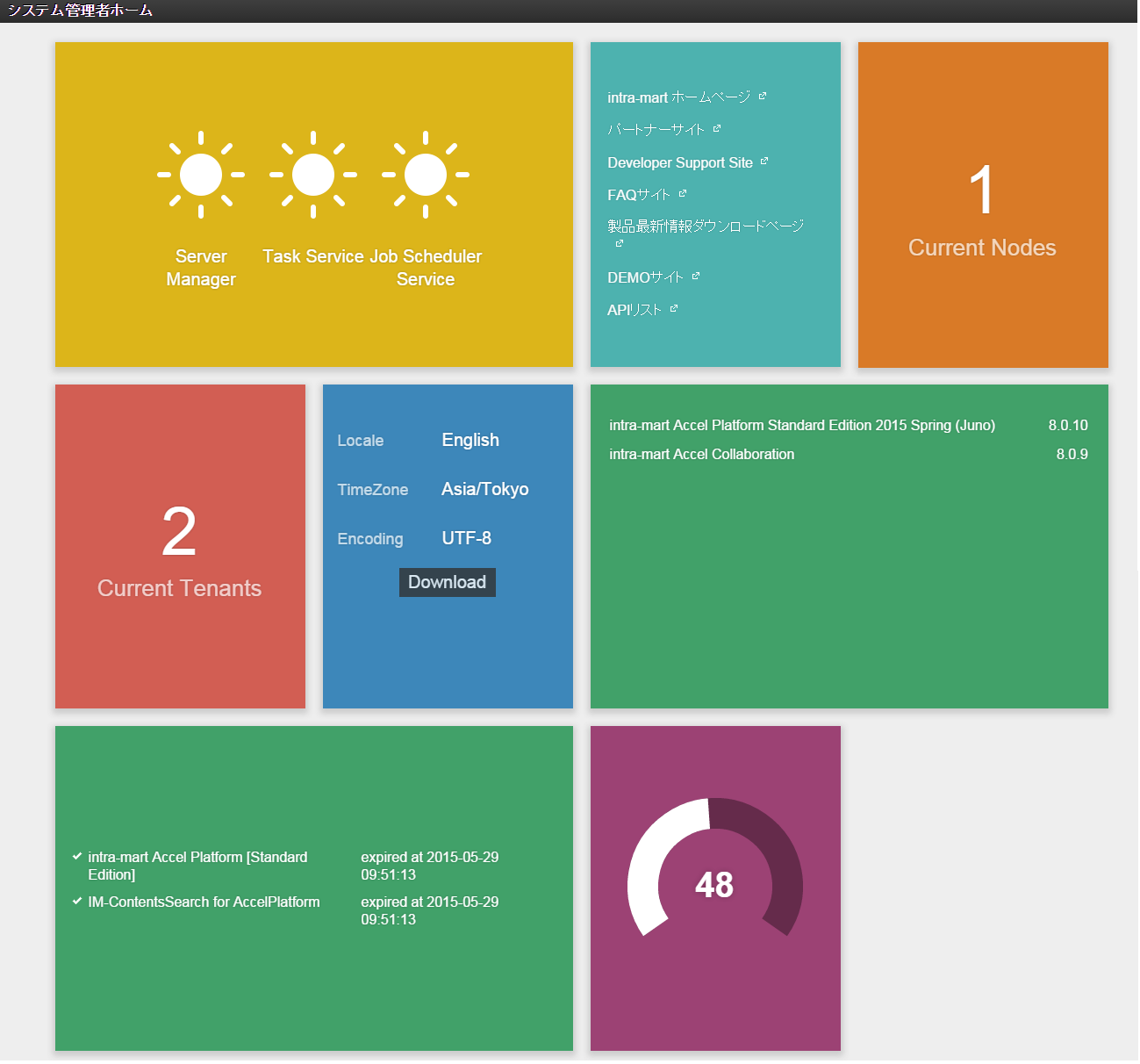
Task: Click expiry date of IM-ContentsSearch license
Action: point(430,910)
